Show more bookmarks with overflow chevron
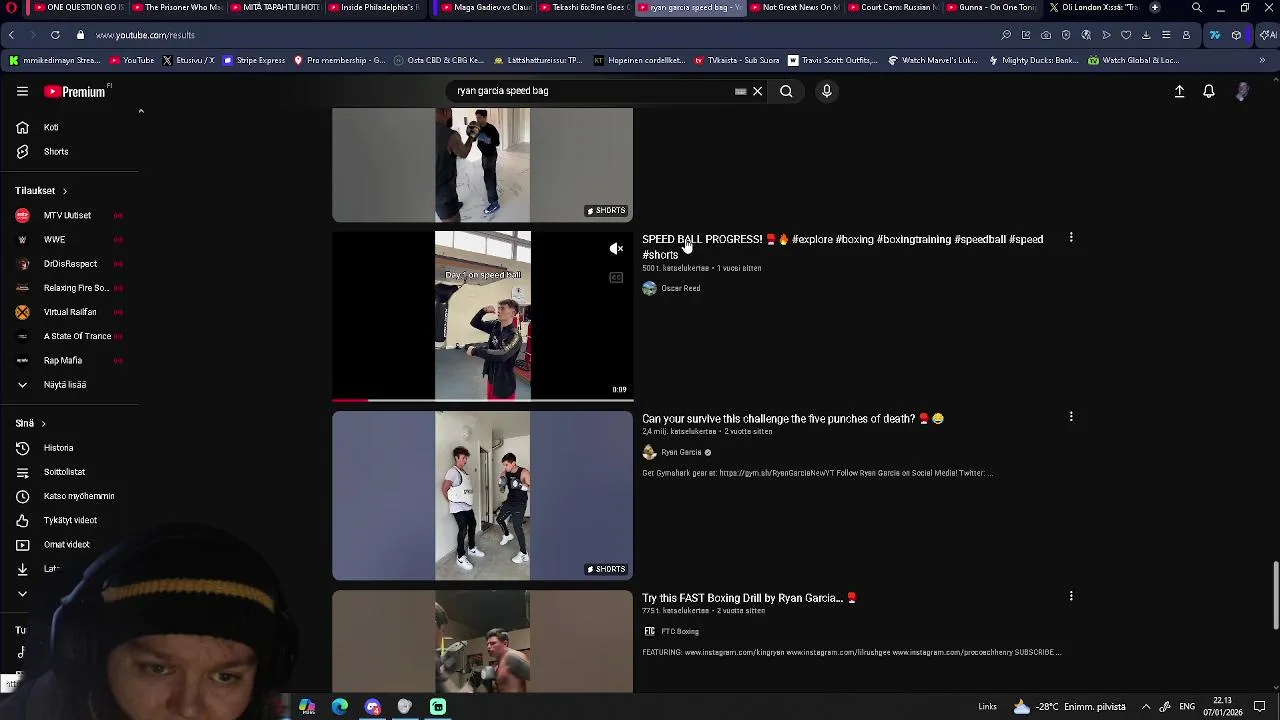Screen dimensions: 1280x720 tap(1262, 60)
